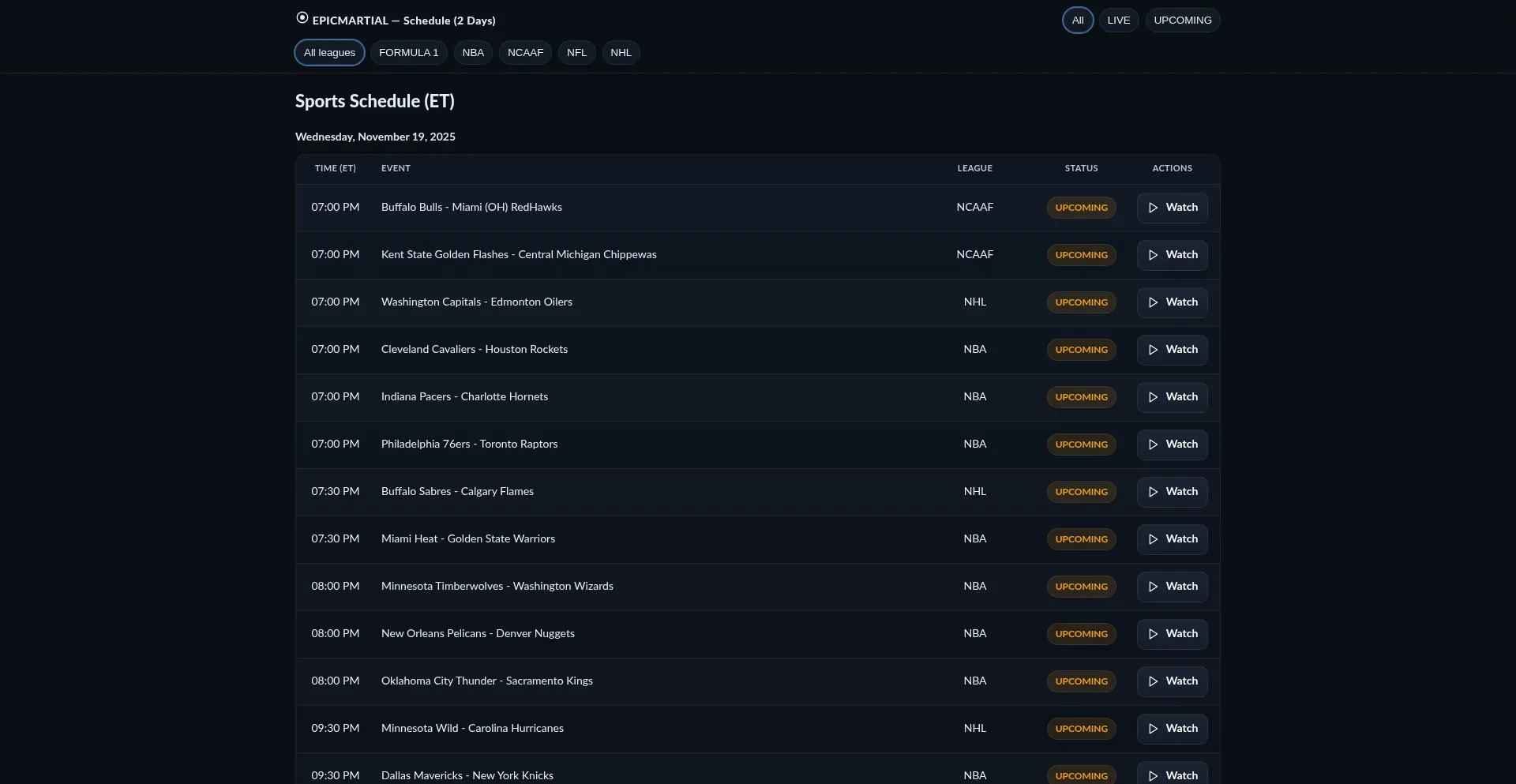1516x784 pixels.
Task: Click play icon for Cavaliers vs Rockets
Action: pyautogui.click(x=1153, y=350)
